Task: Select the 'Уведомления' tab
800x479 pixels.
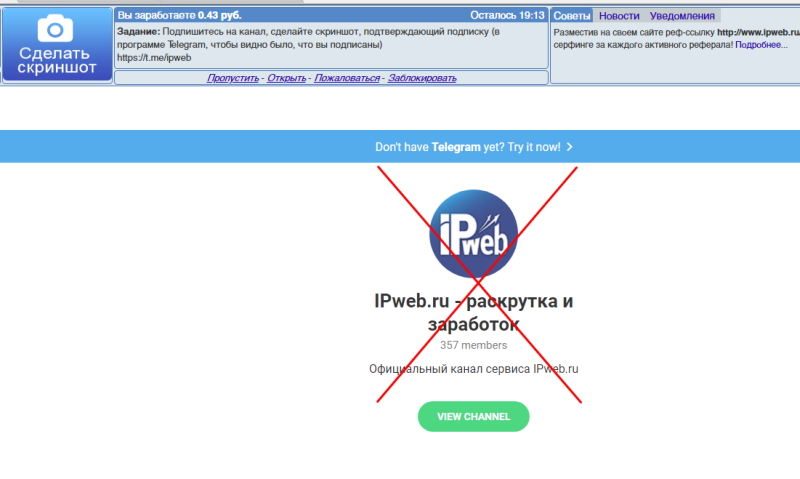Action: [x=682, y=16]
